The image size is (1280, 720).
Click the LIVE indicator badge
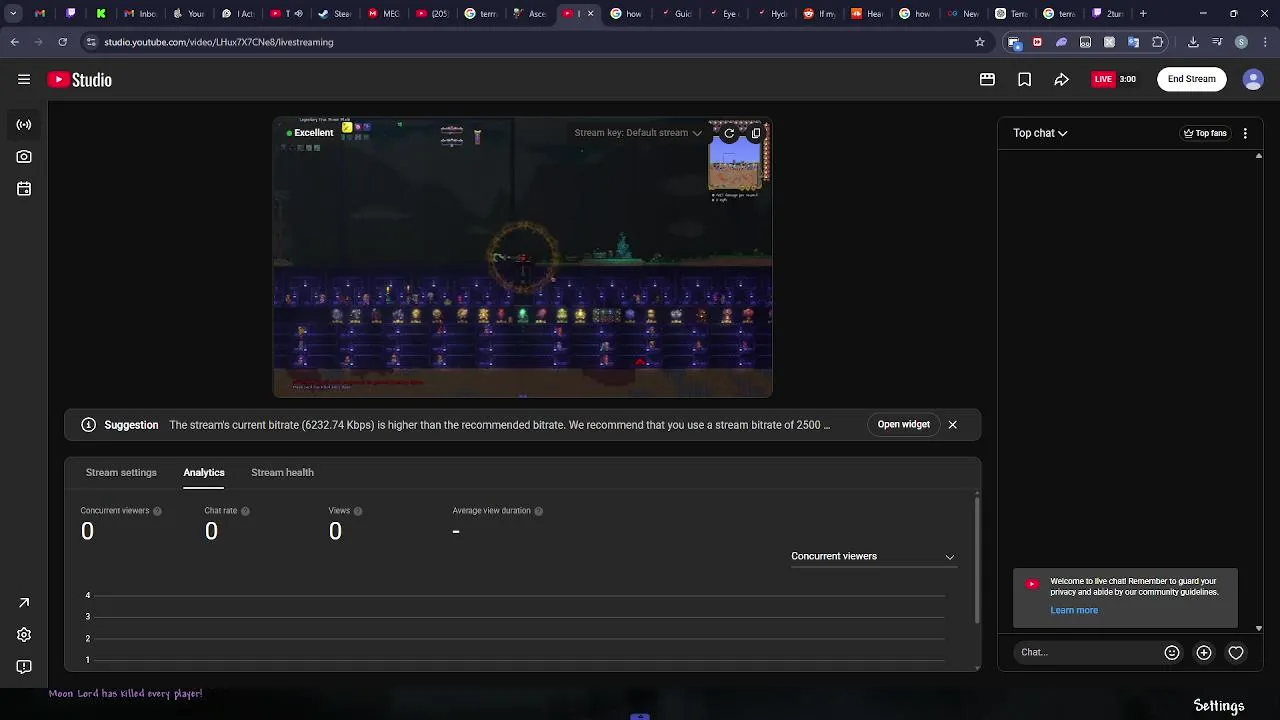1103,79
